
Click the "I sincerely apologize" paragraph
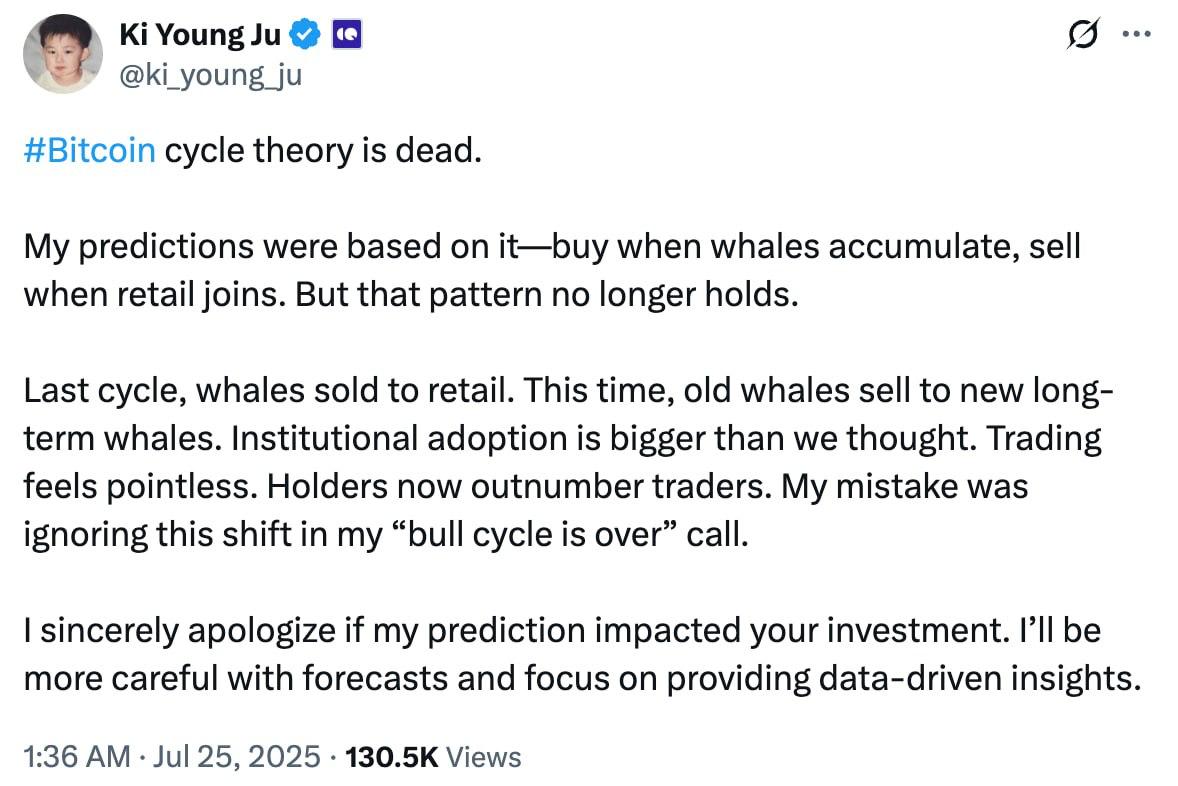point(583,654)
